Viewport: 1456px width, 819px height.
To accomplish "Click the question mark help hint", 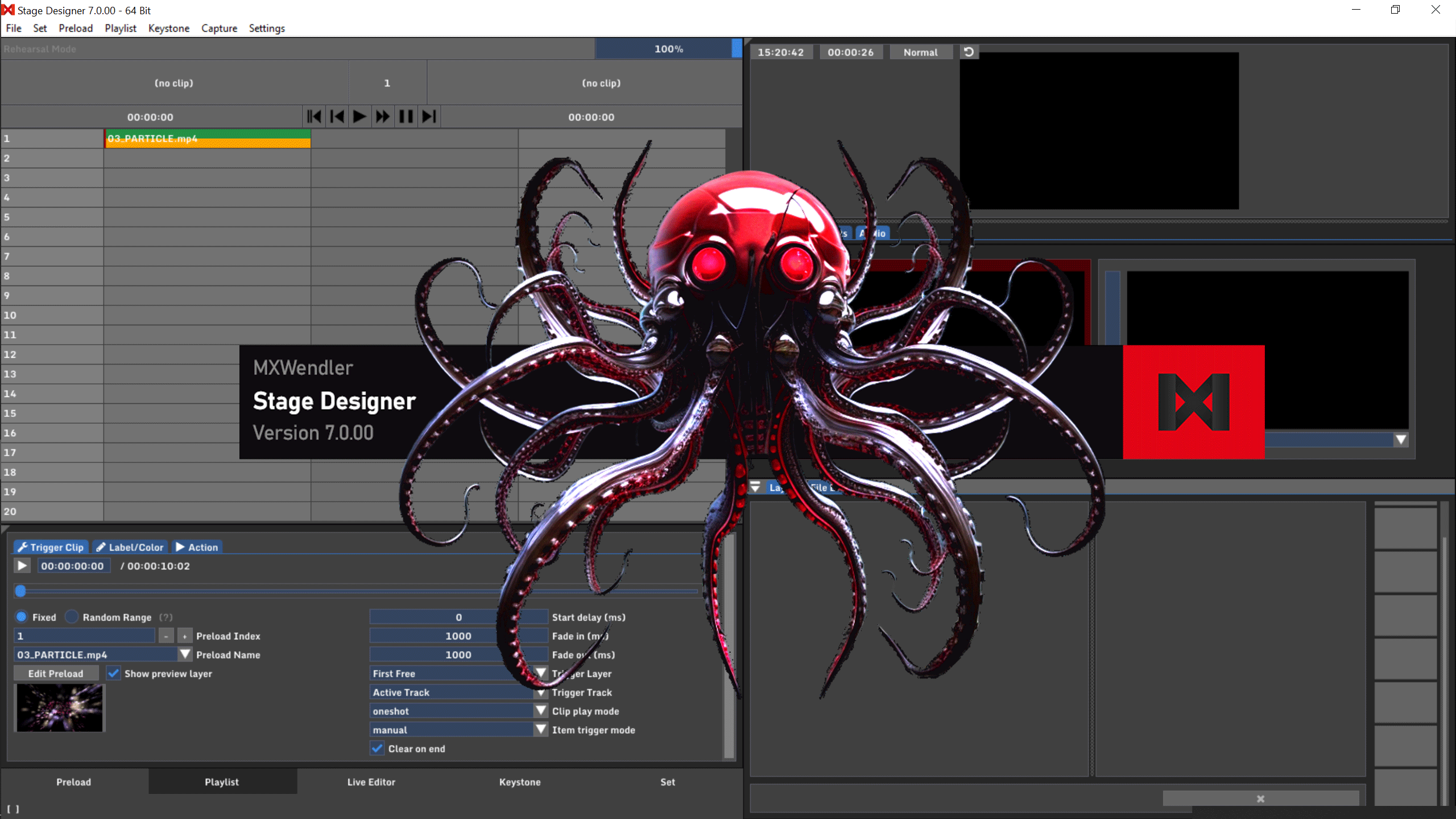I will (x=166, y=617).
